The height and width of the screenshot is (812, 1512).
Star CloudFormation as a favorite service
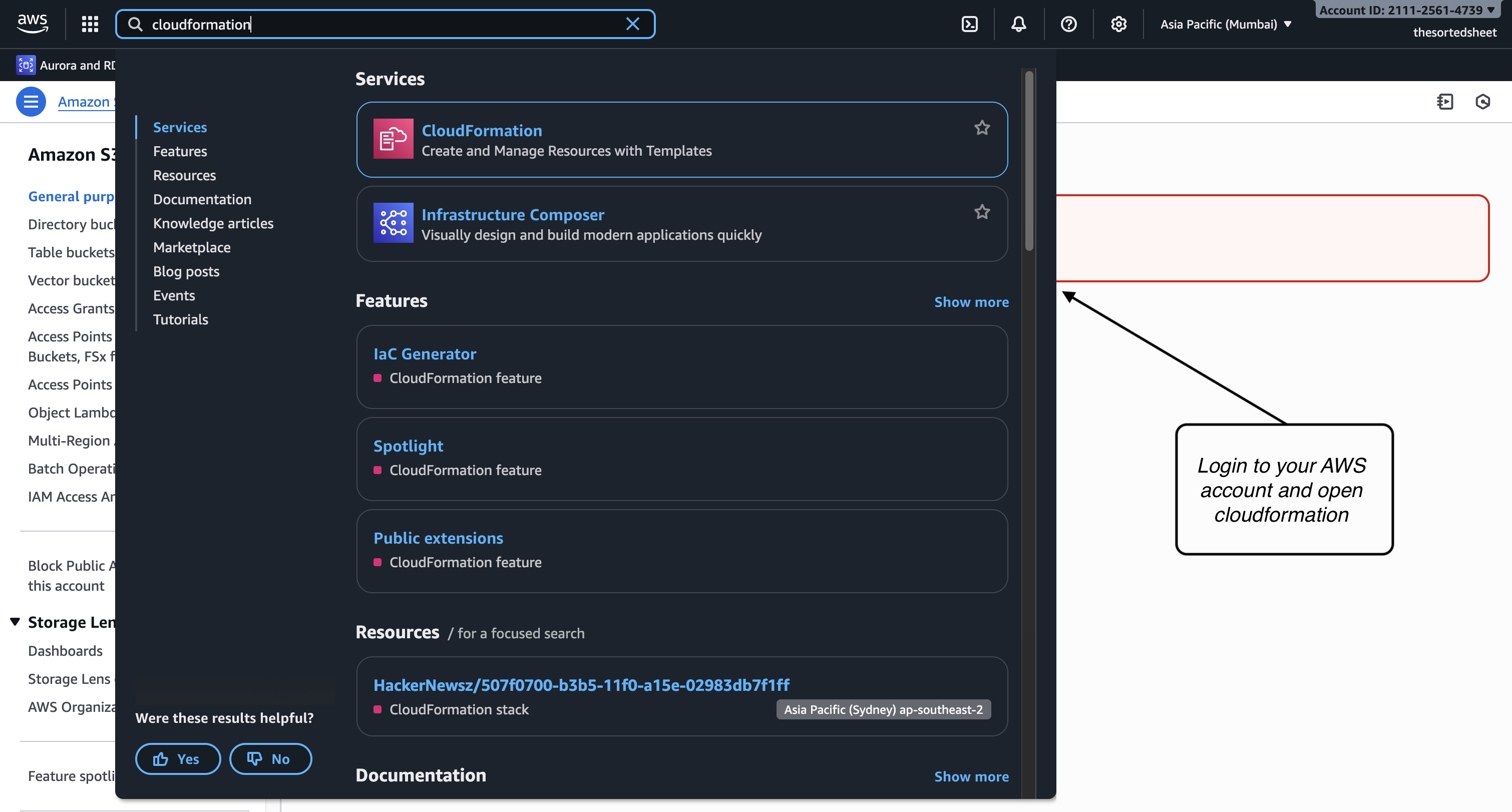point(982,127)
